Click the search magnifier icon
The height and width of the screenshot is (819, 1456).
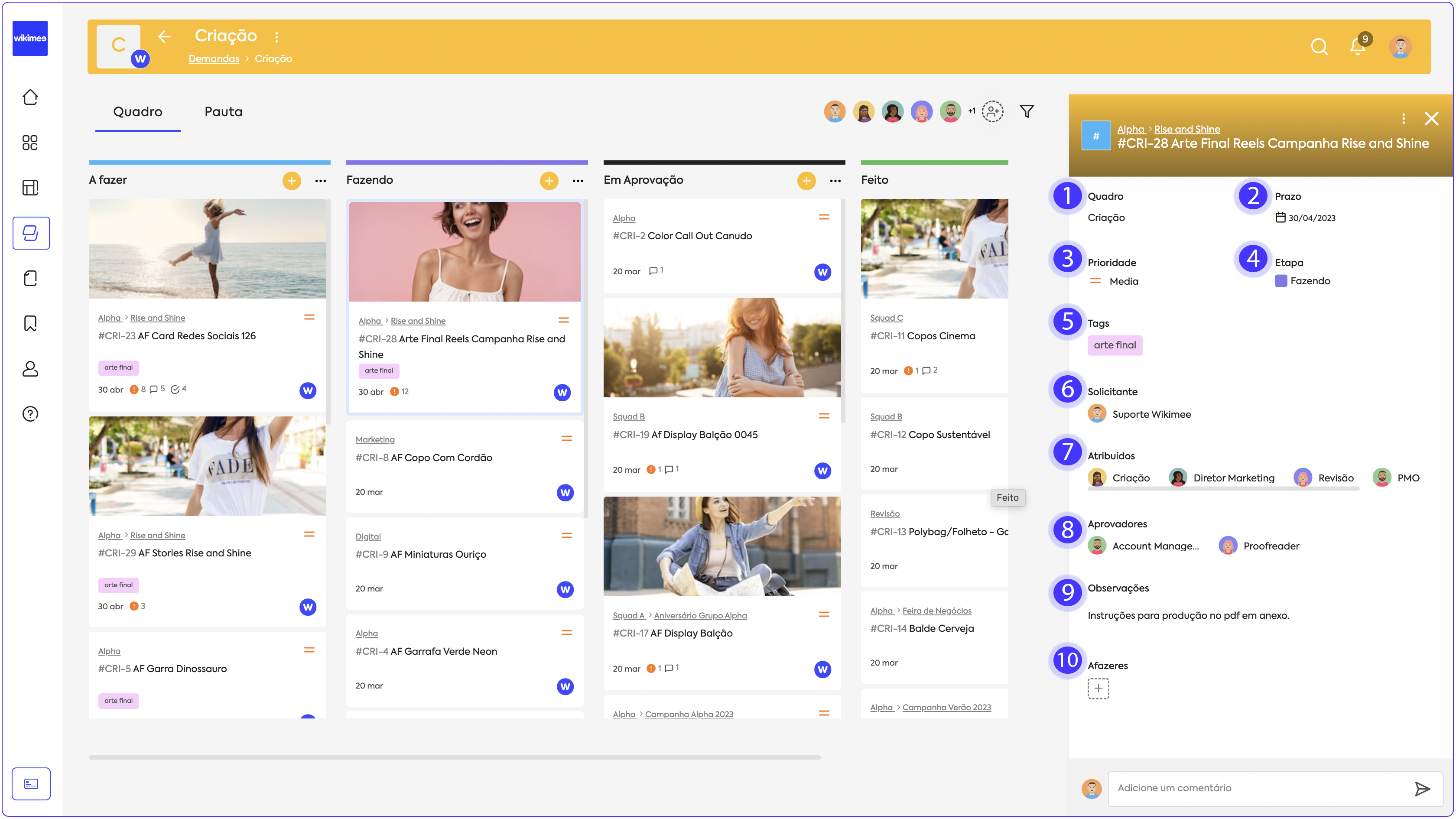point(1319,46)
